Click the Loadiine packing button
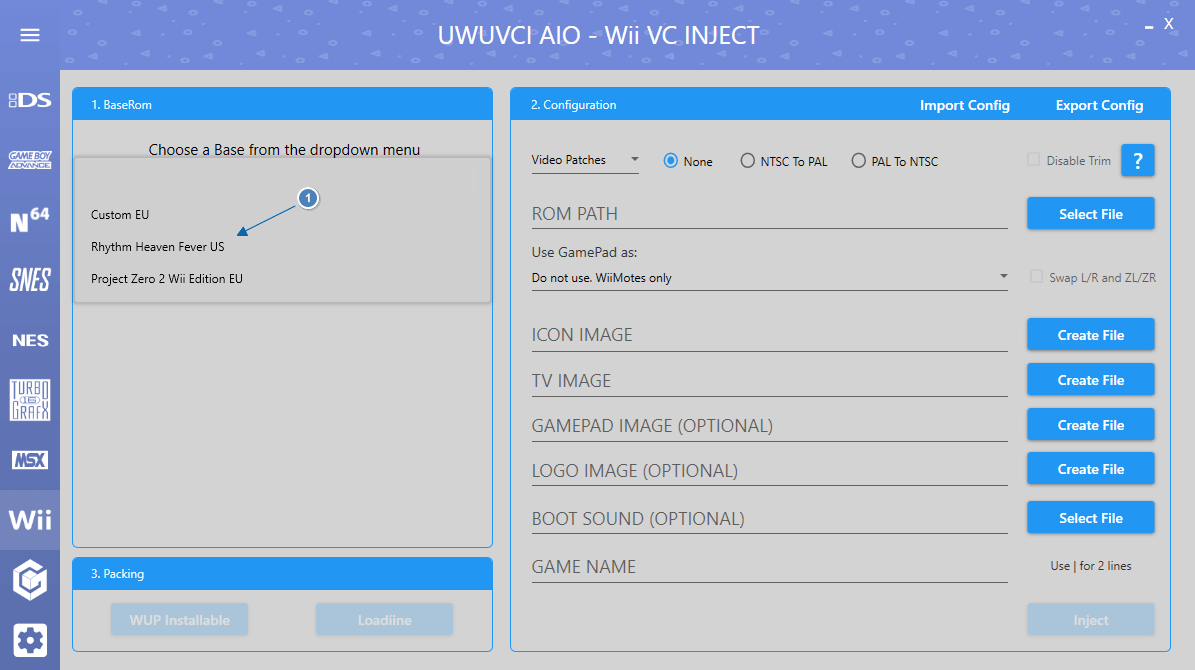Image resolution: width=1195 pixels, height=670 pixels. [x=384, y=620]
